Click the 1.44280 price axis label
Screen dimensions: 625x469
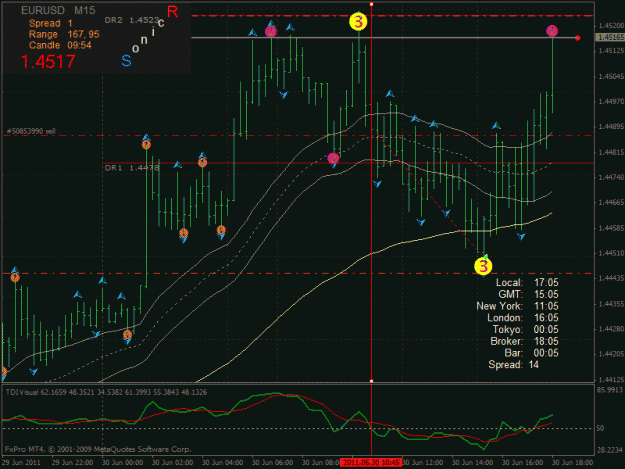pyautogui.click(x=611, y=329)
